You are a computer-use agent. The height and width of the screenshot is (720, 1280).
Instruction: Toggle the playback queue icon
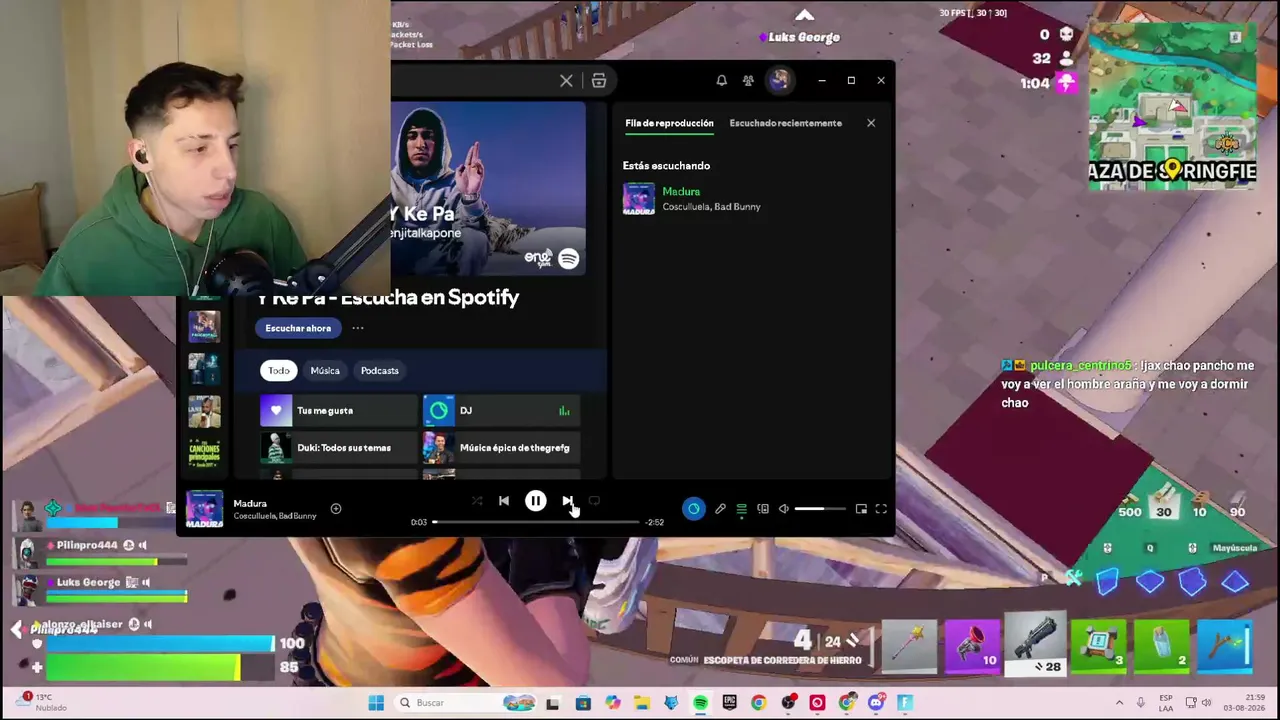(x=741, y=509)
